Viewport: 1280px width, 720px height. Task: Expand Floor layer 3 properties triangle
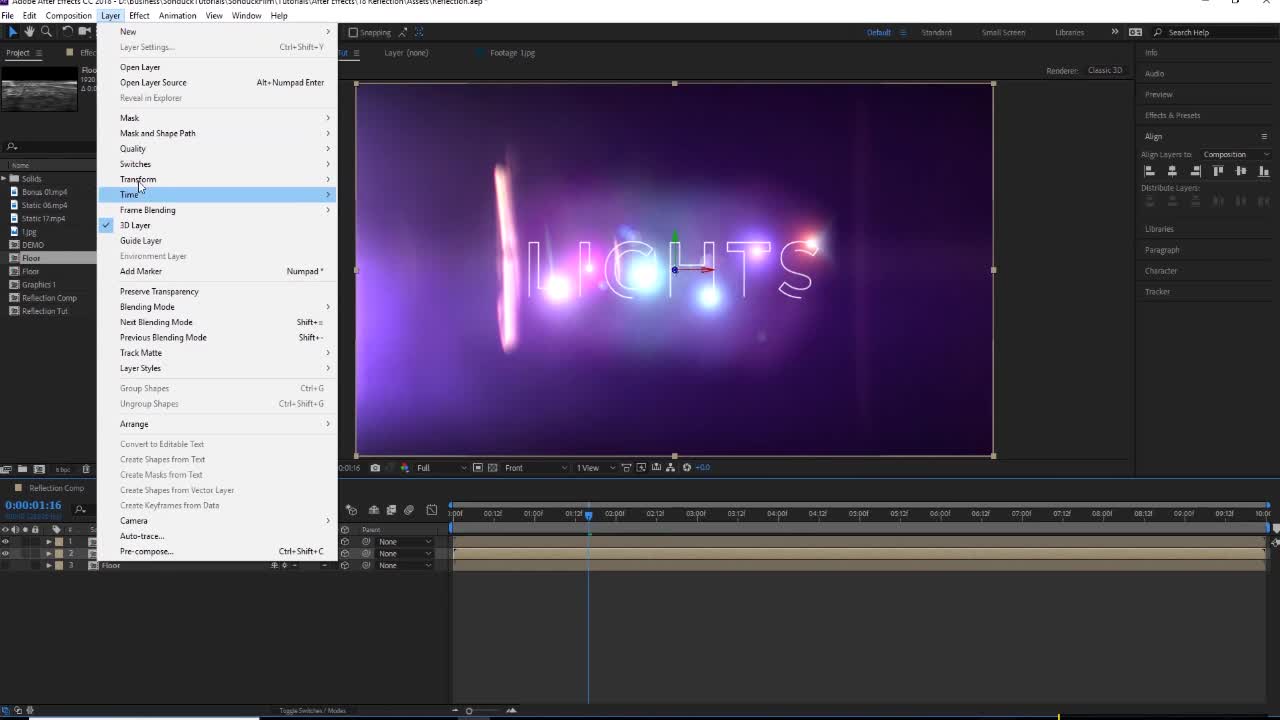point(49,565)
